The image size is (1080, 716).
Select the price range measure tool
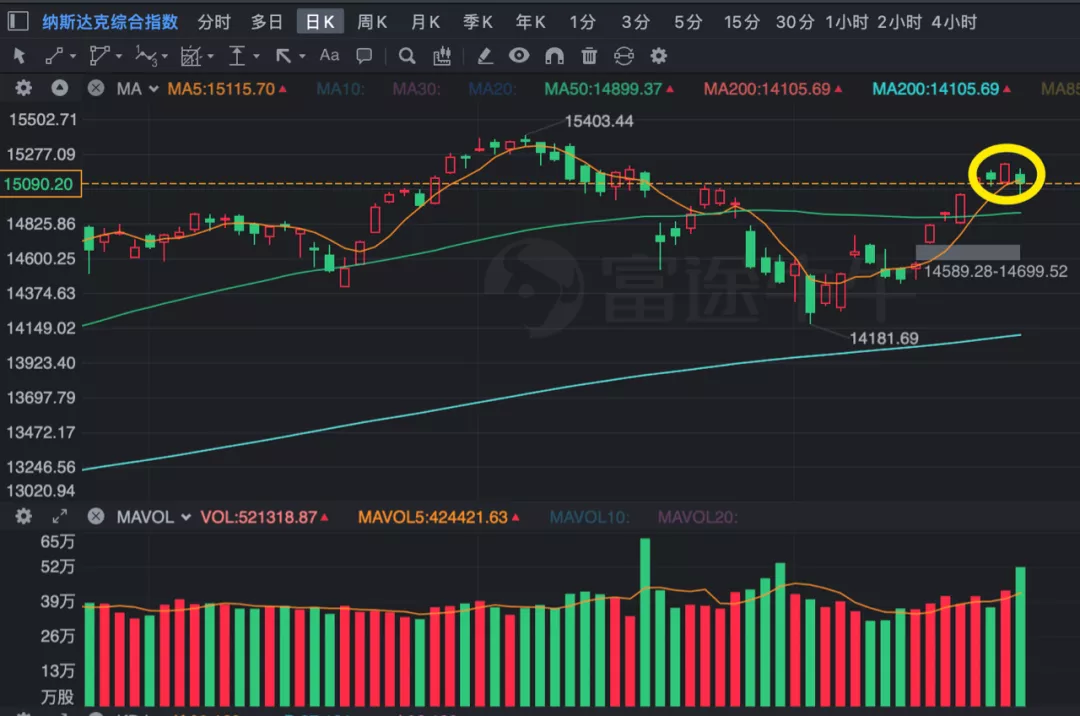pyautogui.click(x=237, y=56)
